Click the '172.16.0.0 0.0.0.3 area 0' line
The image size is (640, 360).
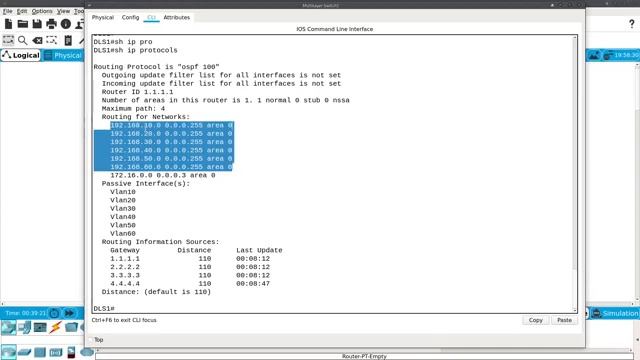[x=162, y=175]
